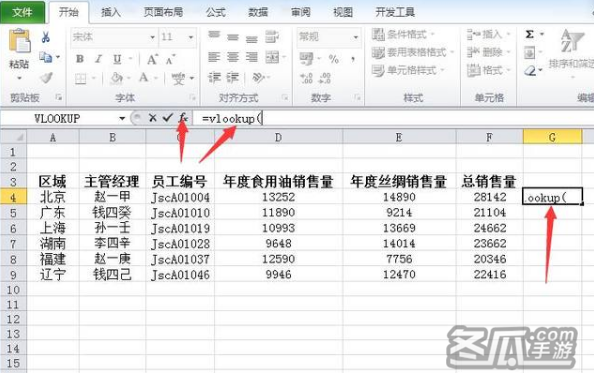Toggle Wrap Text

[x=272, y=37]
